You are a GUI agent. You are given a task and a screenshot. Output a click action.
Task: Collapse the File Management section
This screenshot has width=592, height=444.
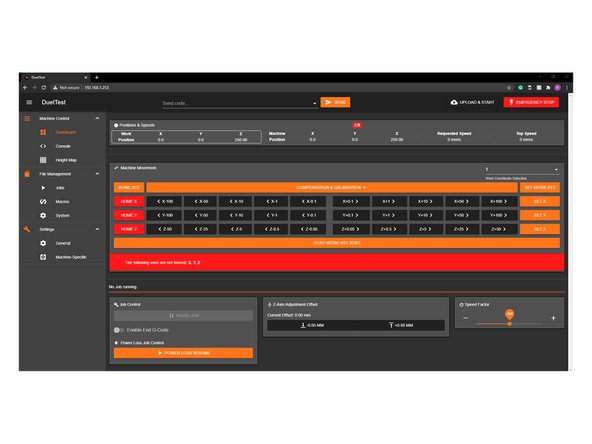pos(97,174)
